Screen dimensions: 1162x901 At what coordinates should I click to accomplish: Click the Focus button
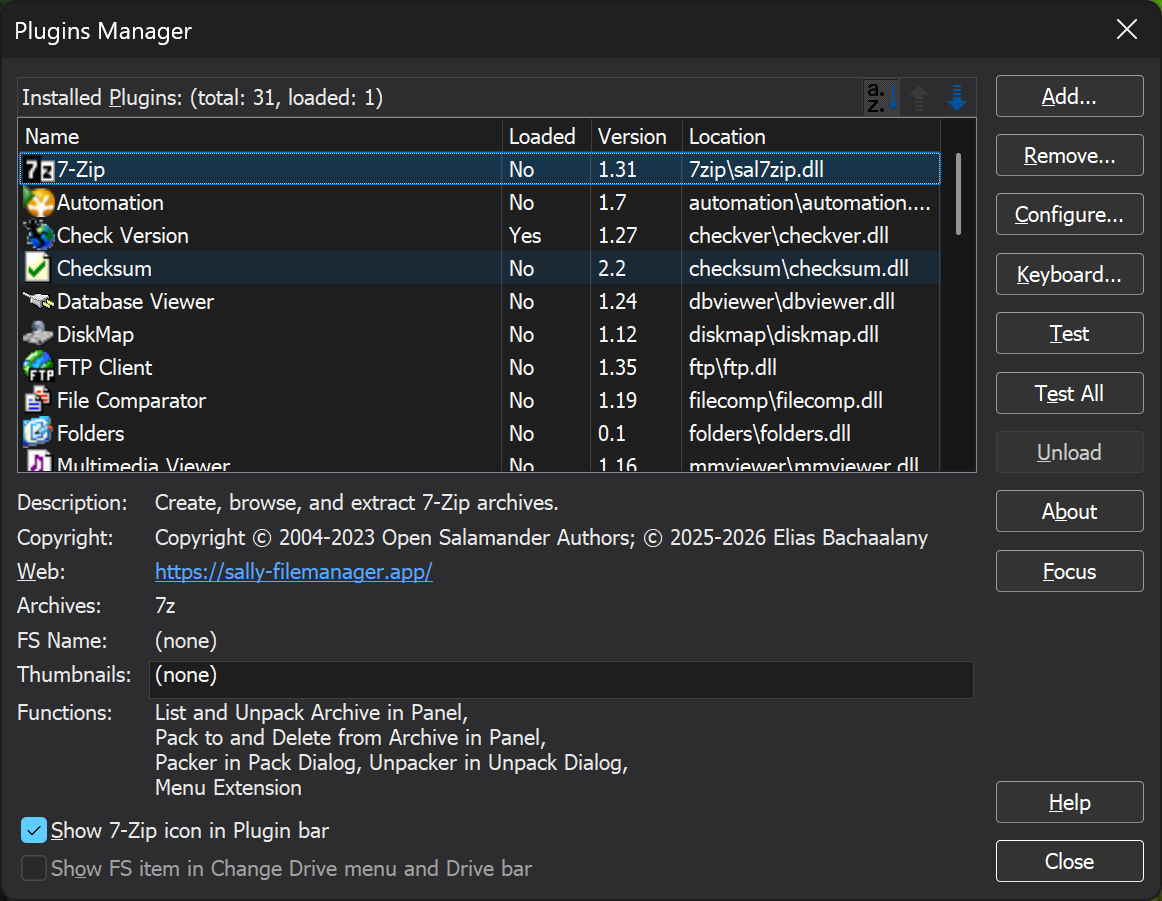[1069, 571]
